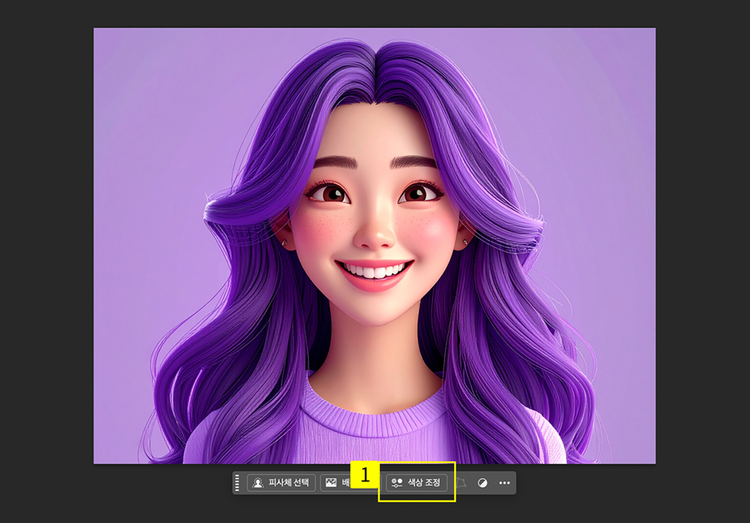Open the adjustment layer half-circle icon
The image size is (750, 523).
tap(482, 483)
